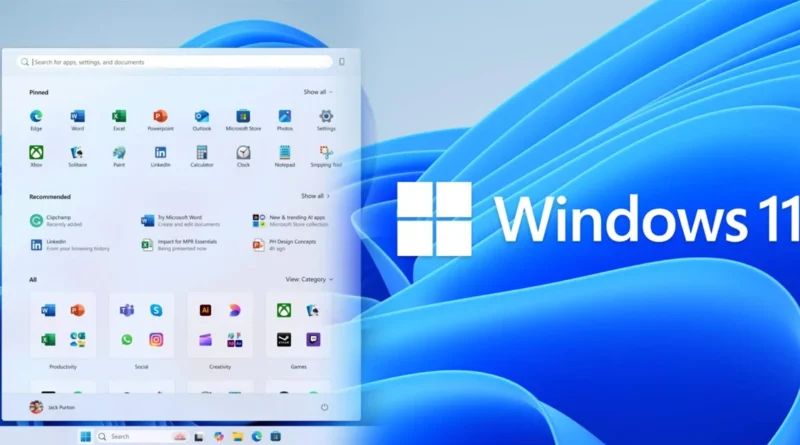Click the Start menu search field

(x=174, y=62)
